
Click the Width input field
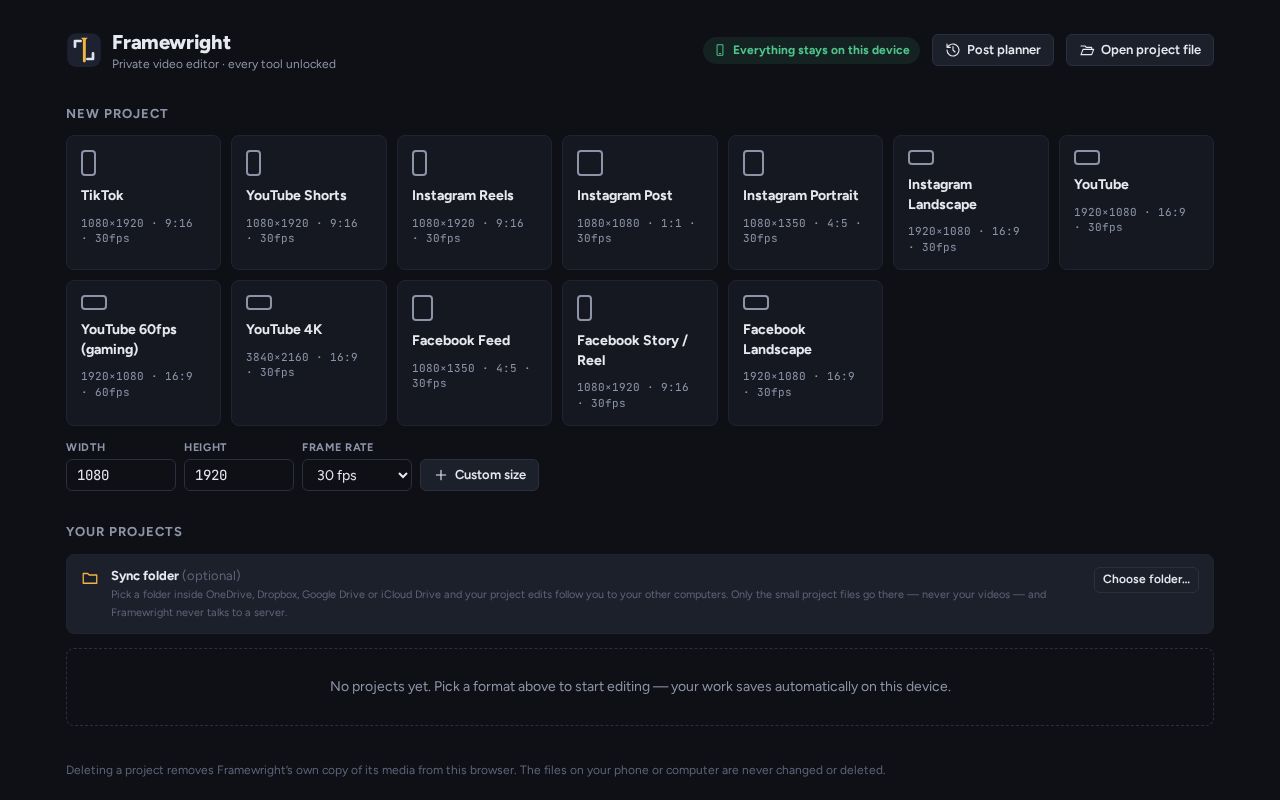pyautogui.click(x=121, y=475)
